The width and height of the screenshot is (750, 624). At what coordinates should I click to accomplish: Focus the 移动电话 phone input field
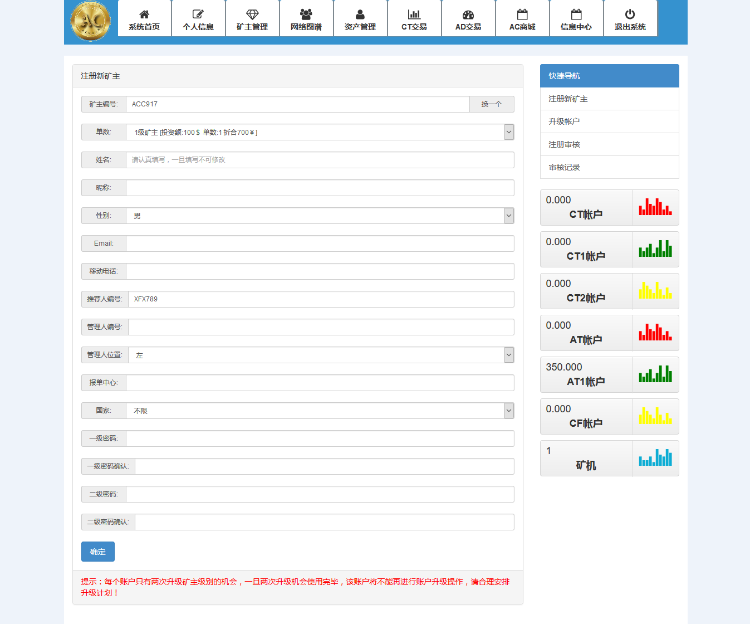pos(320,272)
